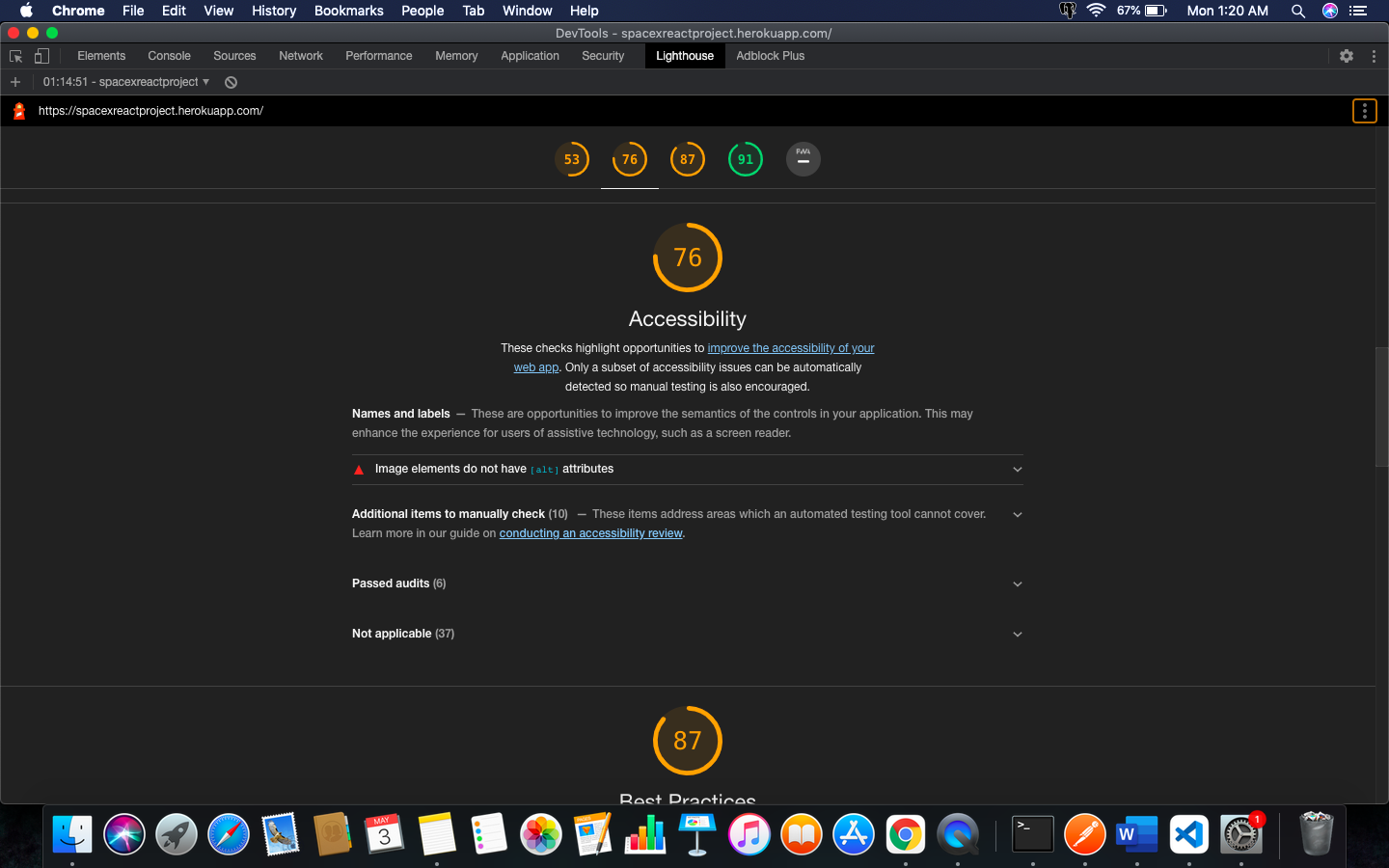This screenshot has height=868, width=1389.
Task: Jump to Performance score 53 gauge
Action: pyautogui.click(x=572, y=159)
